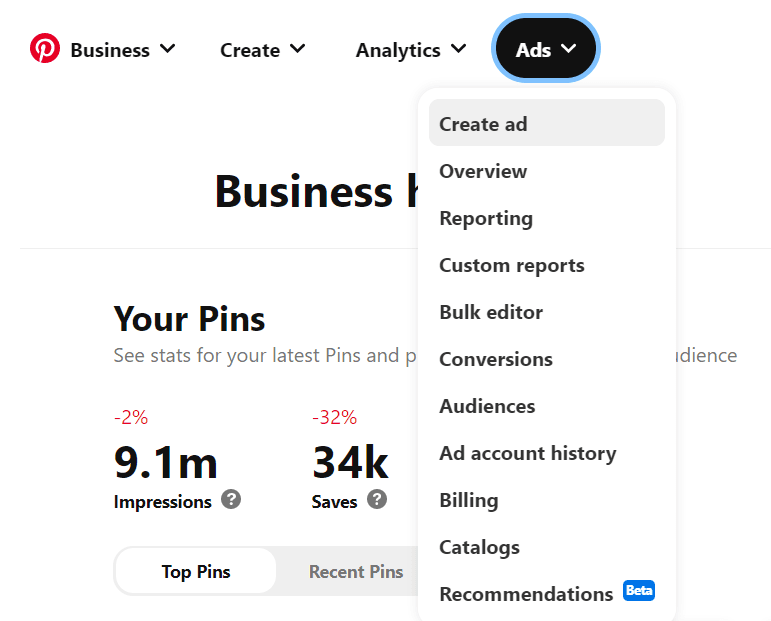Select Bulk editor menu entry
Image resolution: width=771 pixels, height=621 pixels.
(491, 312)
